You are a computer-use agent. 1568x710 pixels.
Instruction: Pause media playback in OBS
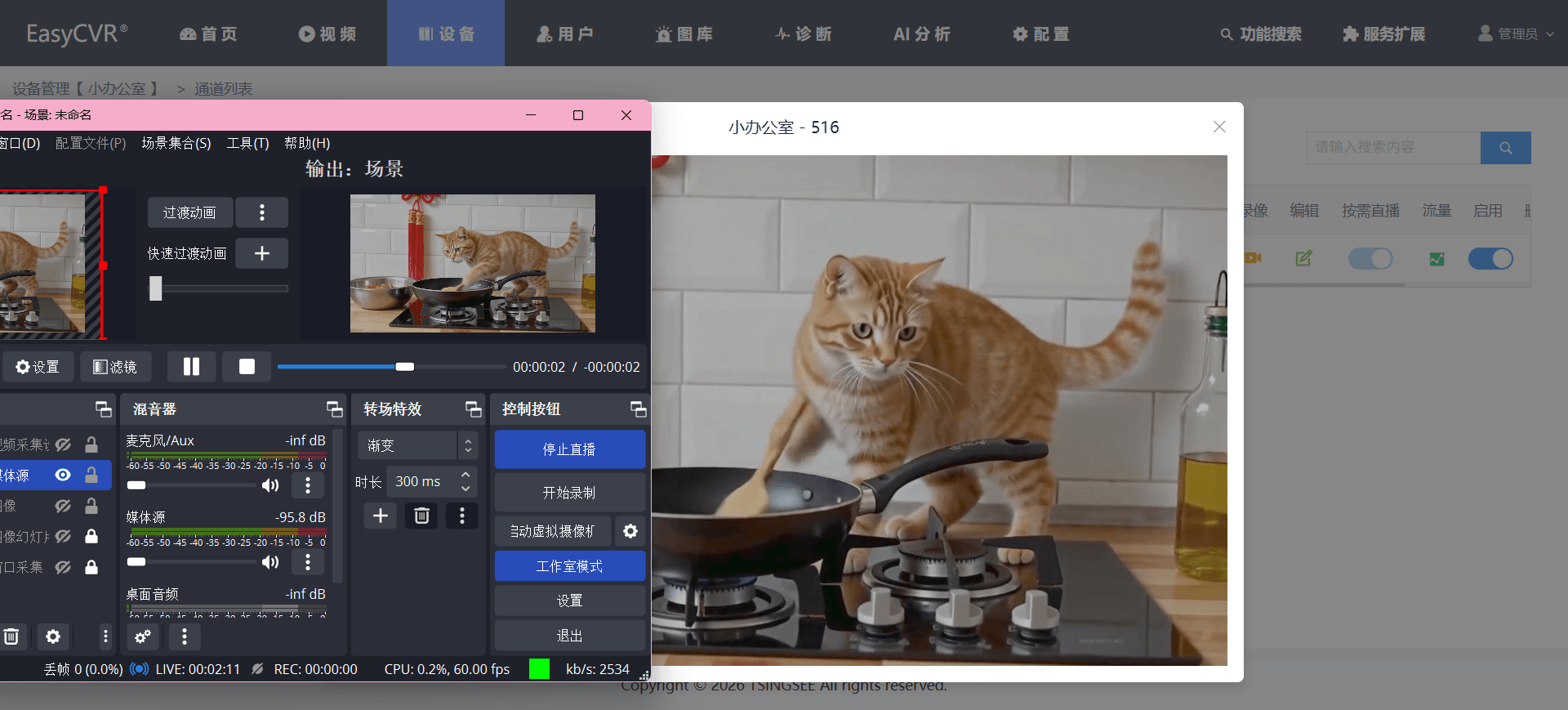point(191,367)
